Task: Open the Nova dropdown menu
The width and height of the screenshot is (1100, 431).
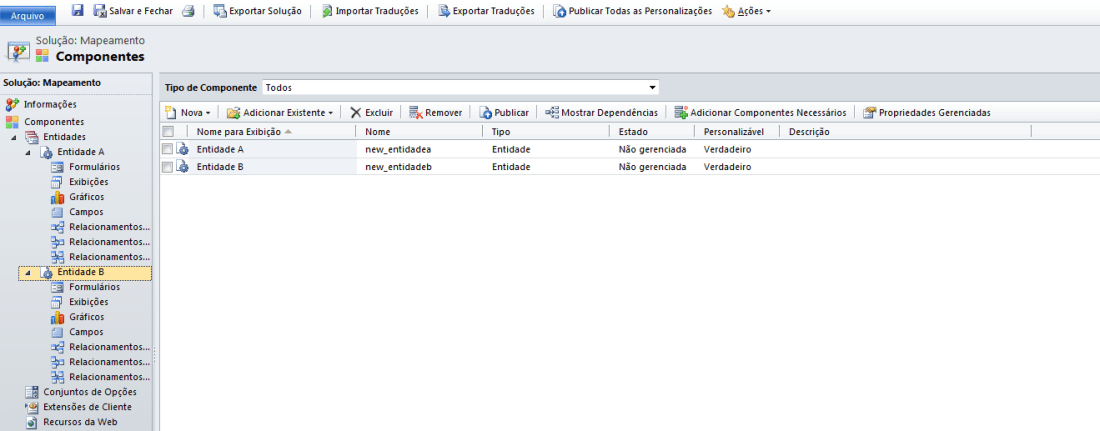Action: point(188,113)
